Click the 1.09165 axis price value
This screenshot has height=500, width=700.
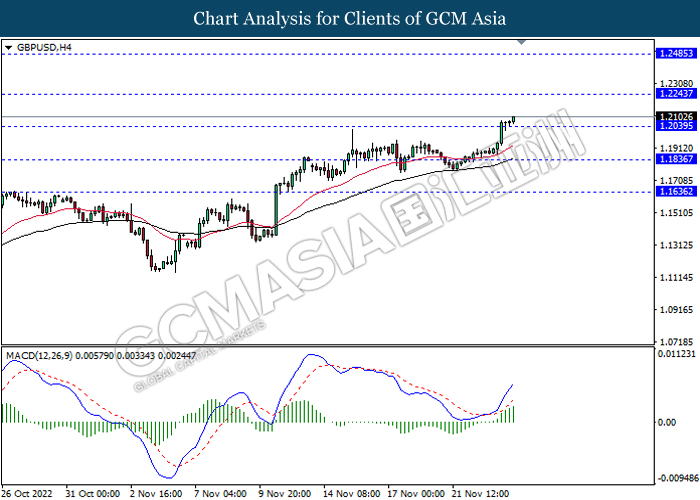pos(676,310)
